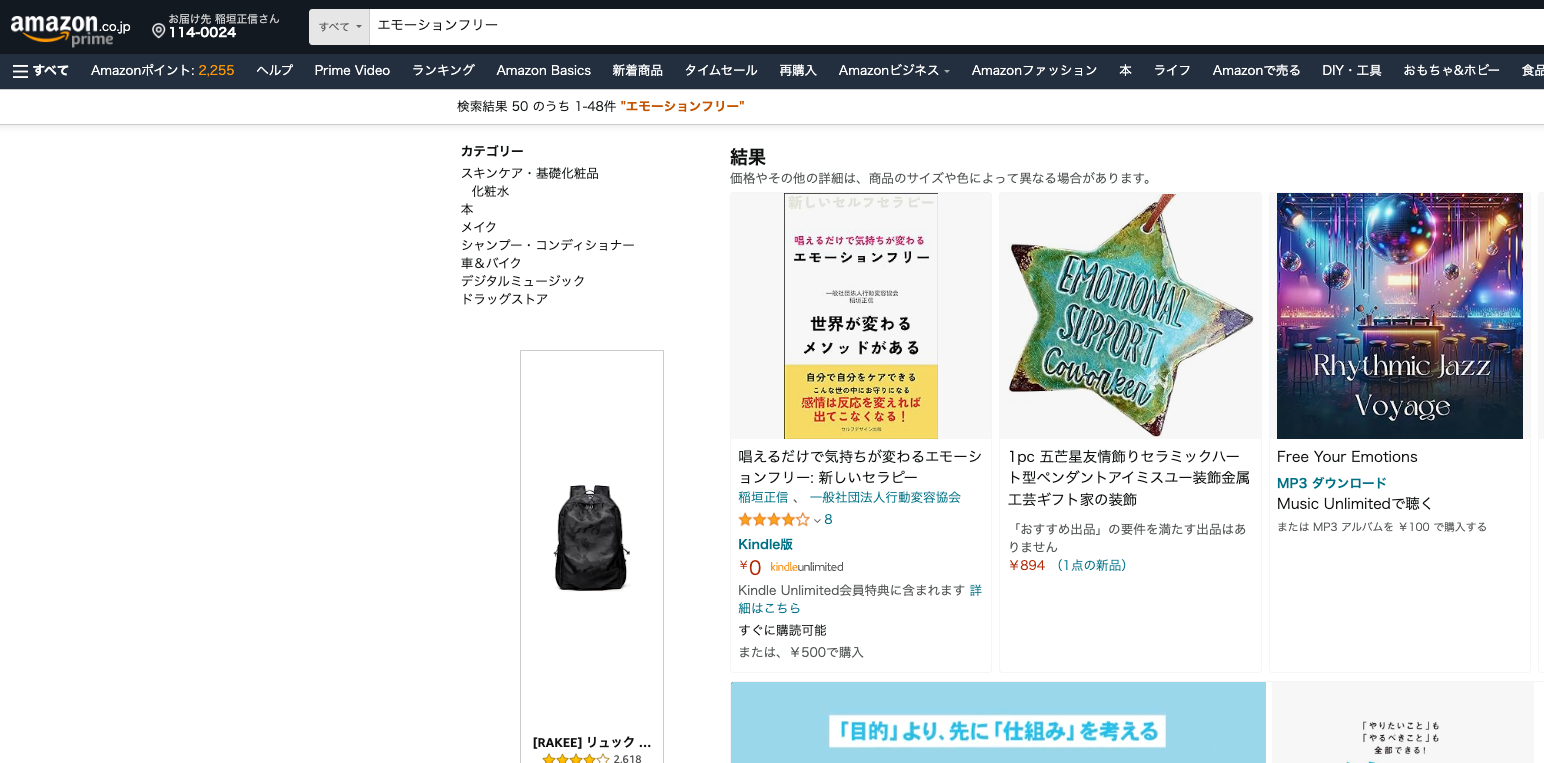Click the kindleunlimited logo
This screenshot has height=763, width=1544.
coord(806,567)
